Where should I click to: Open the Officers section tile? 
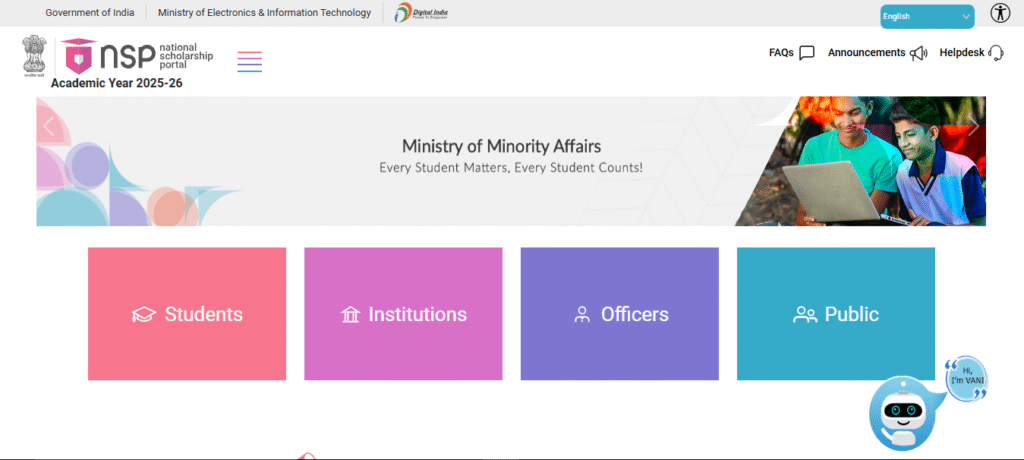pyautogui.click(x=619, y=314)
